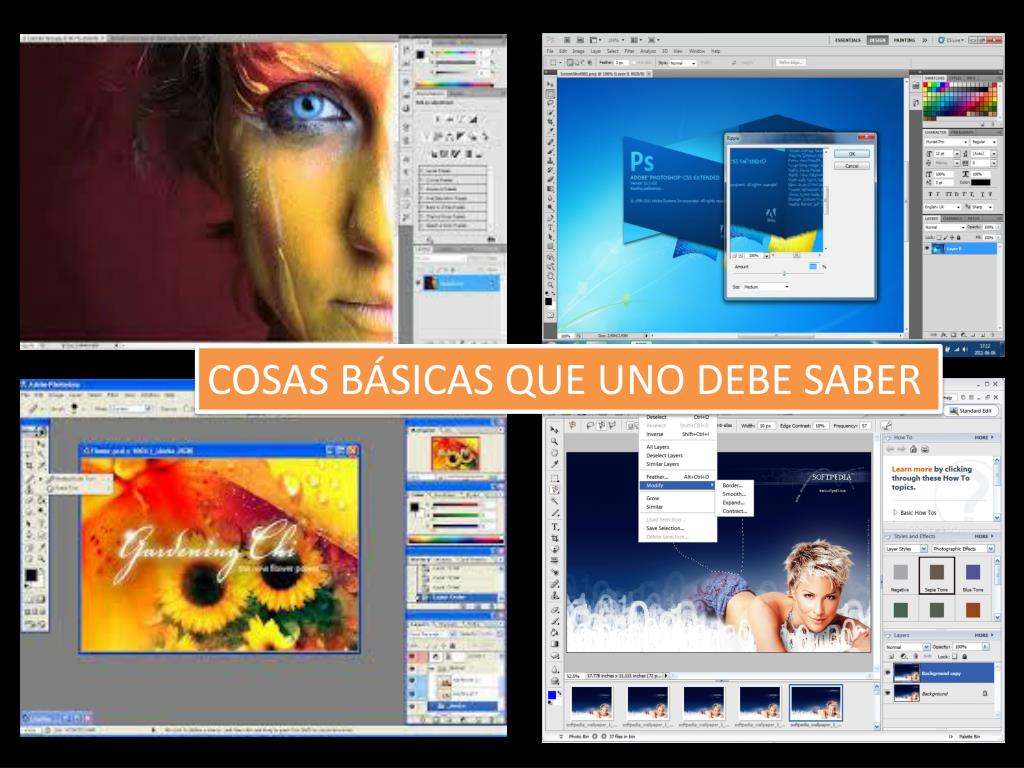The image size is (1024, 768).
Task: Open the Myriad Pro font family dropdown
Action: (946, 142)
